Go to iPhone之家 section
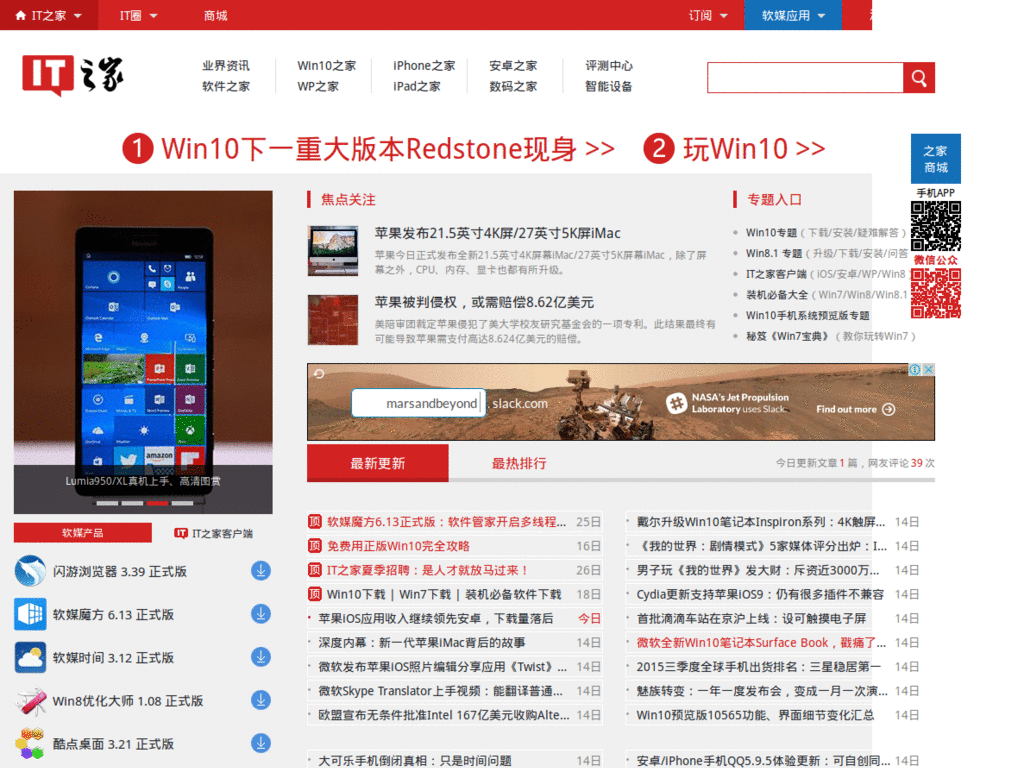This screenshot has width=1024, height=768. coord(424,66)
